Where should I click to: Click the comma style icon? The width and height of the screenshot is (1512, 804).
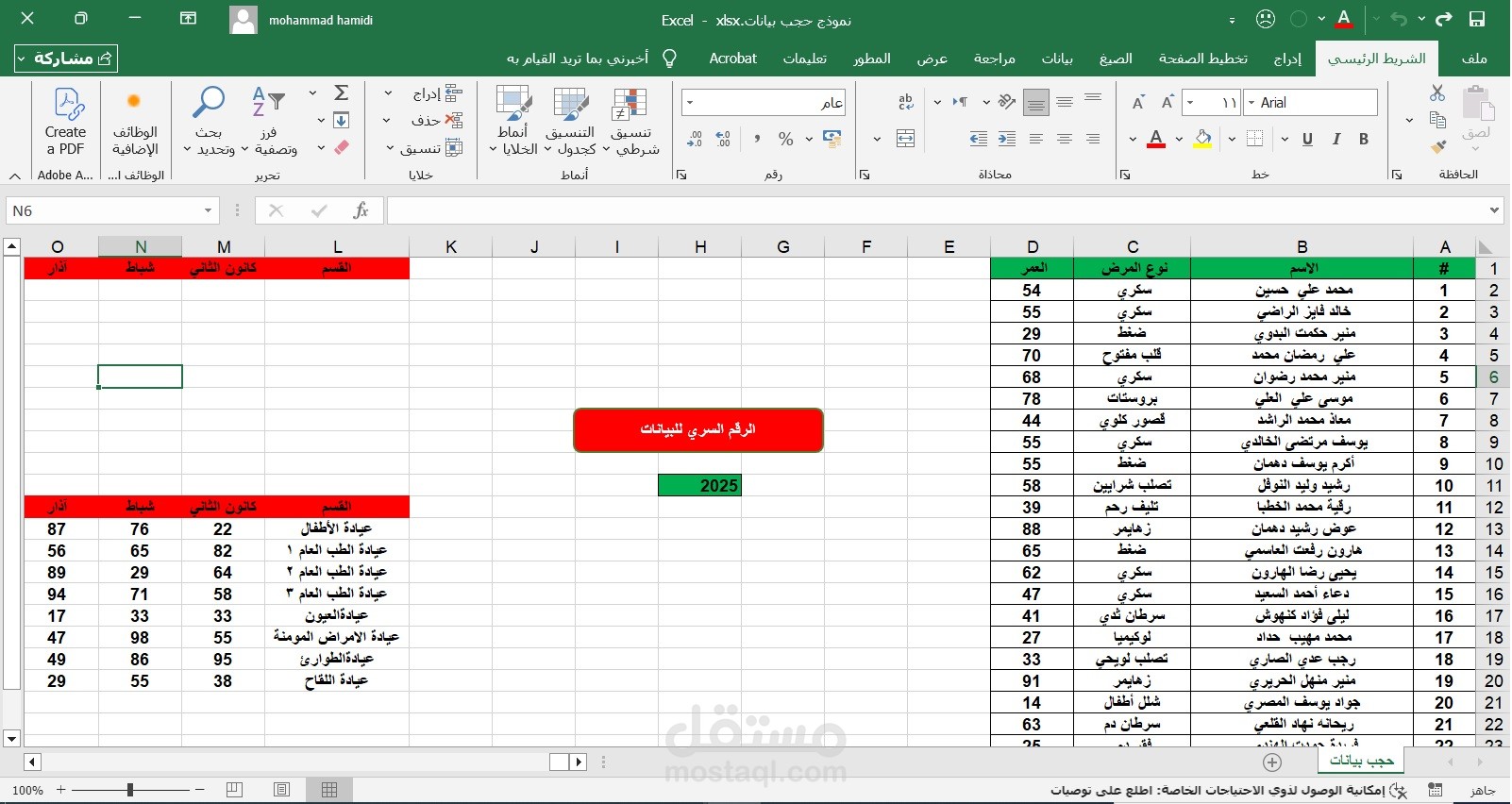pyautogui.click(x=757, y=139)
